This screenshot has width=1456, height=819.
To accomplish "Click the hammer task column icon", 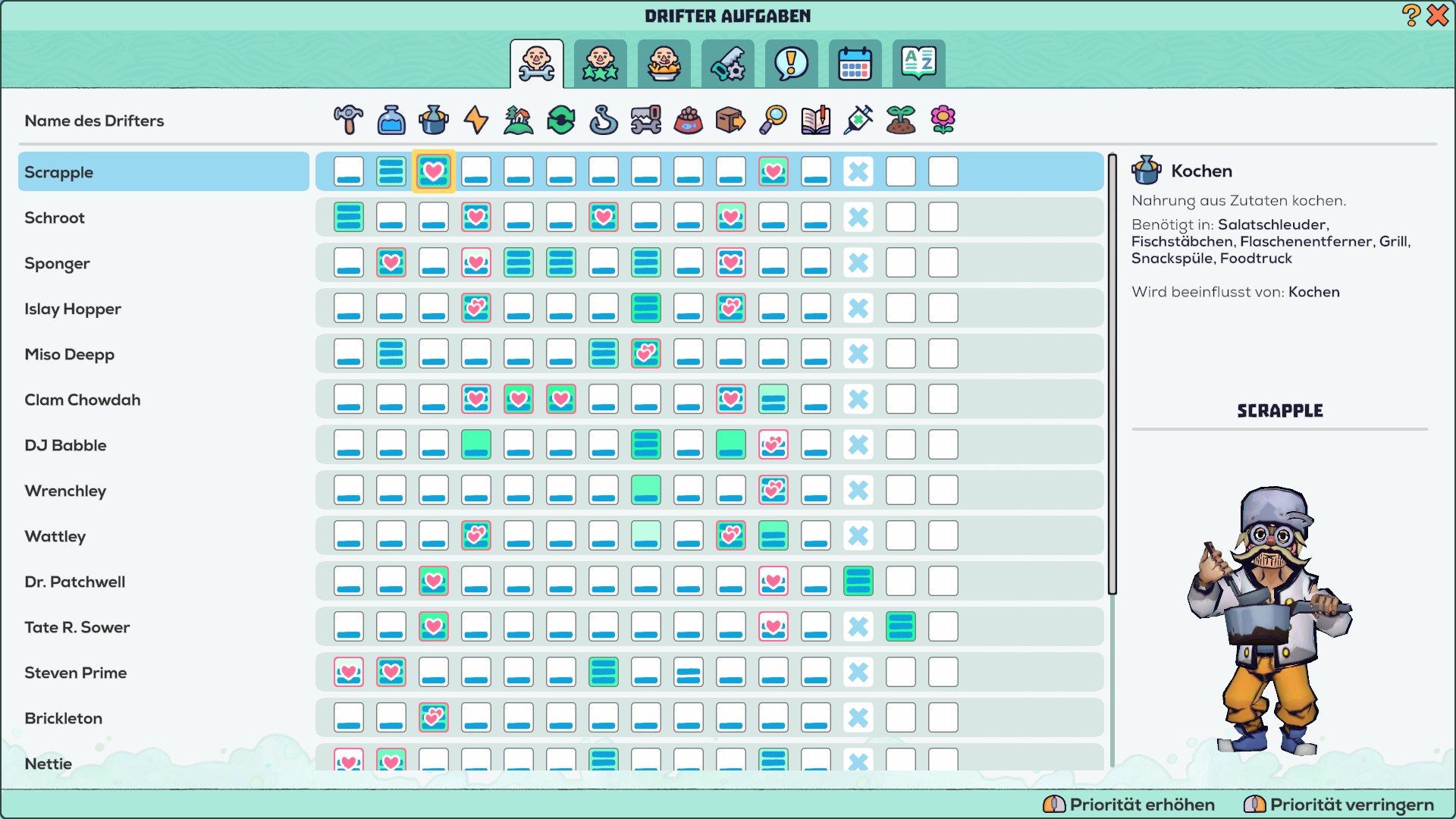I will (x=349, y=120).
